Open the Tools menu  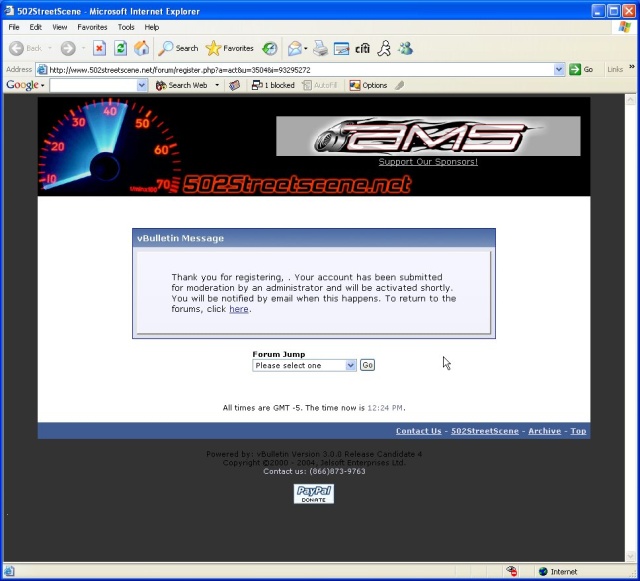[126, 27]
